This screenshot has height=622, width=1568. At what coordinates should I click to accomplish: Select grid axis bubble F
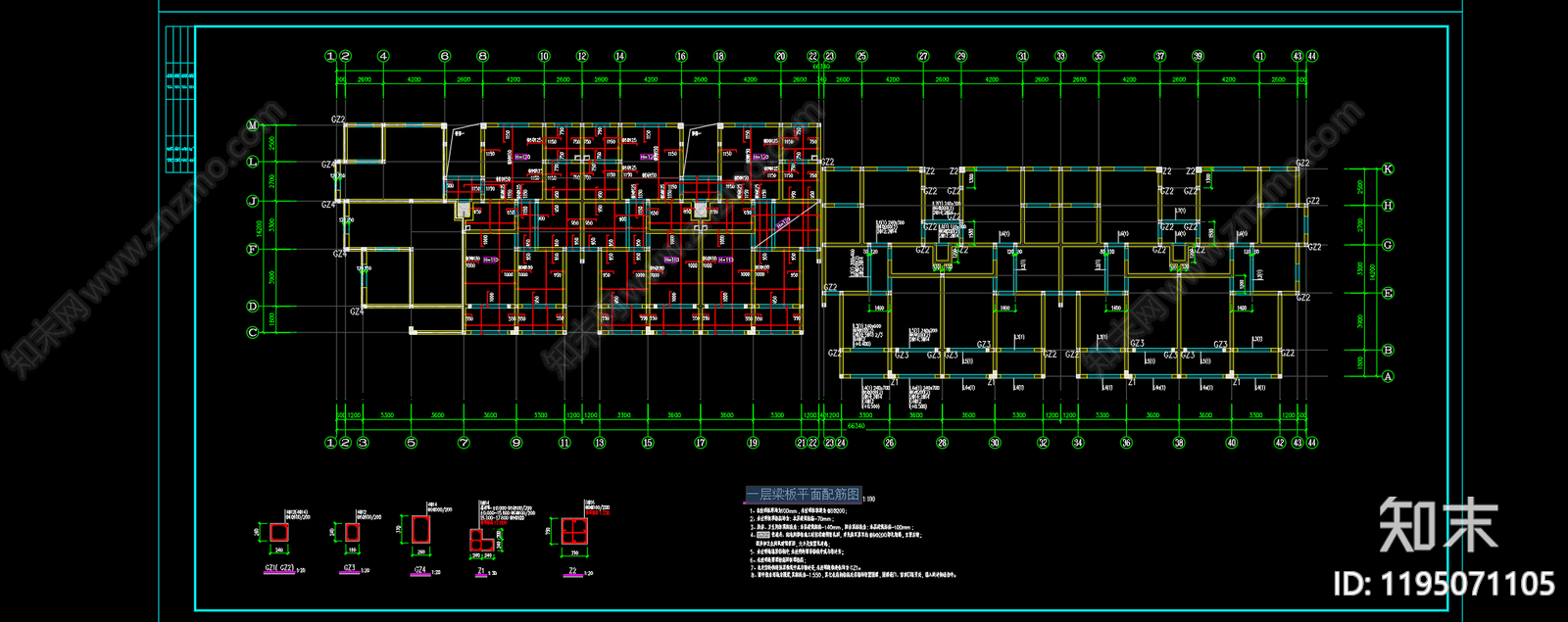point(253,249)
